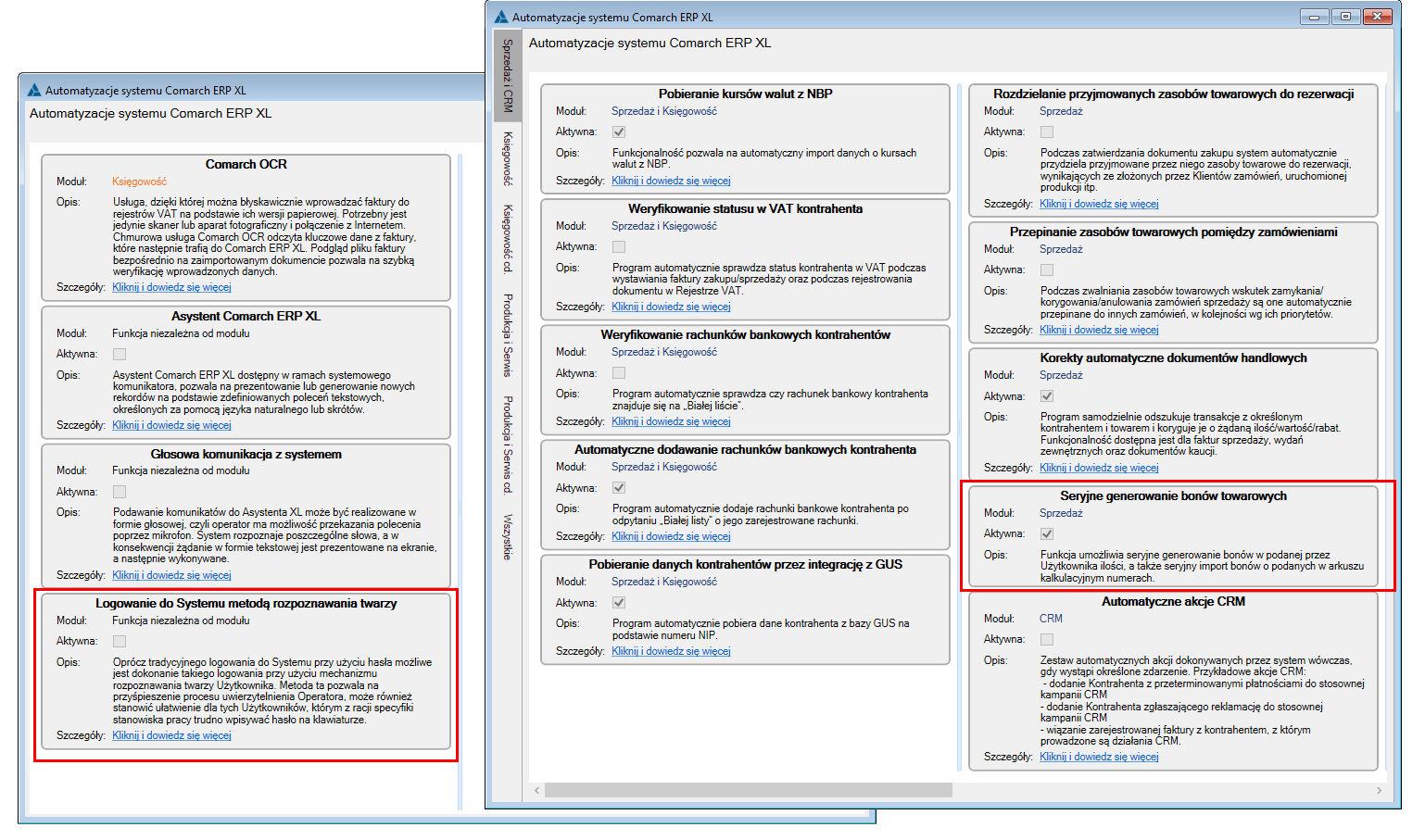Open details link for Korekty automatyczne dokumentów
This screenshot has width=1425, height=840.
click(1099, 468)
